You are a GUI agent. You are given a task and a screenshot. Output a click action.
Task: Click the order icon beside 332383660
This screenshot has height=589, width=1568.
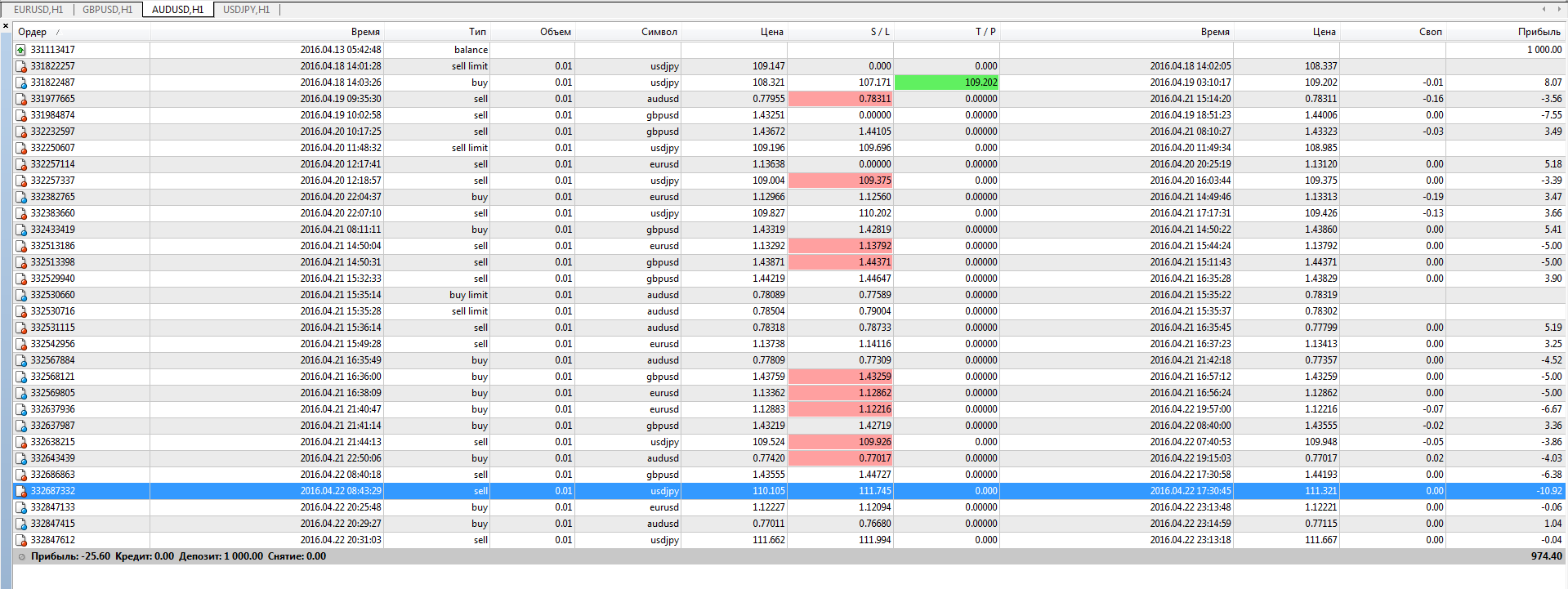tap(21, 213)
